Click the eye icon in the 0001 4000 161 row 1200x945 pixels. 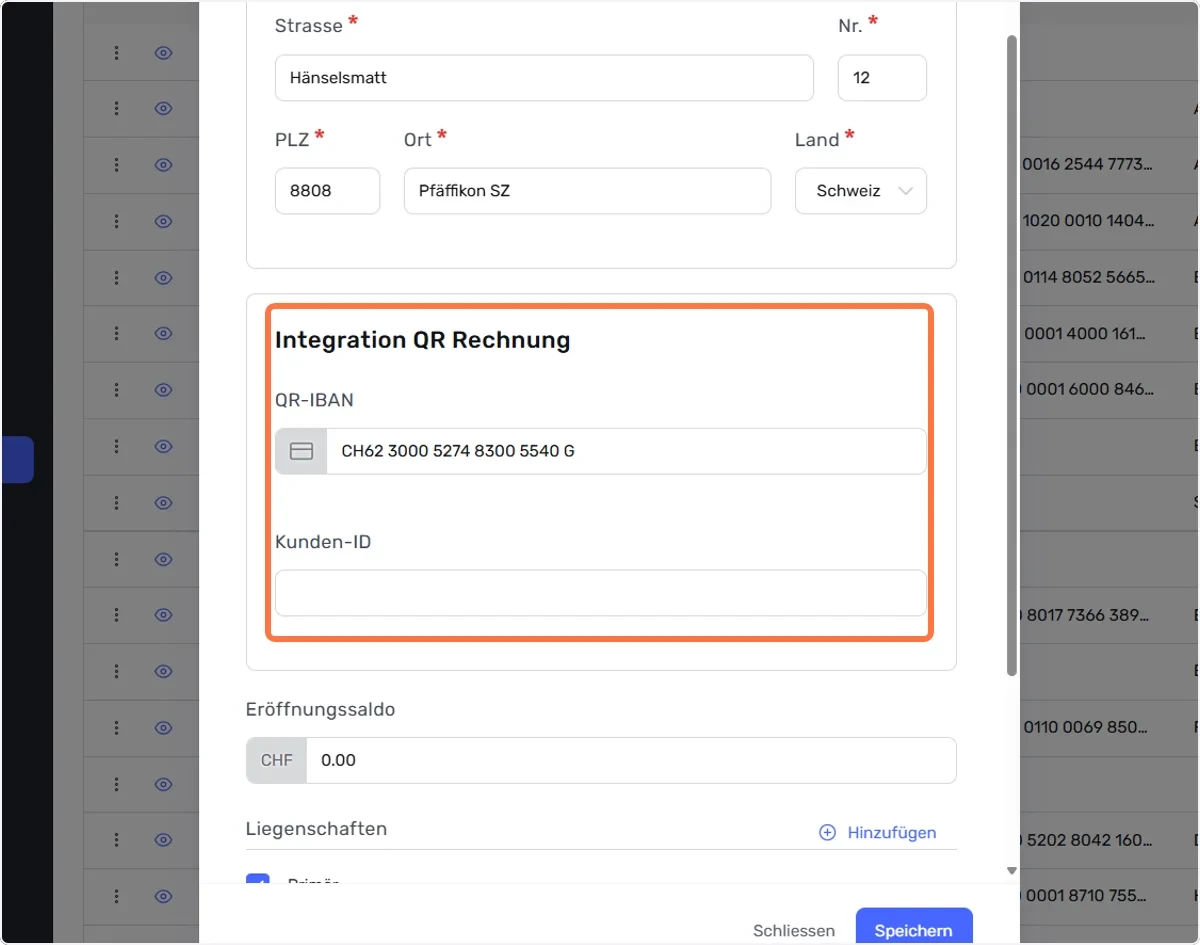tap(164, 333)
